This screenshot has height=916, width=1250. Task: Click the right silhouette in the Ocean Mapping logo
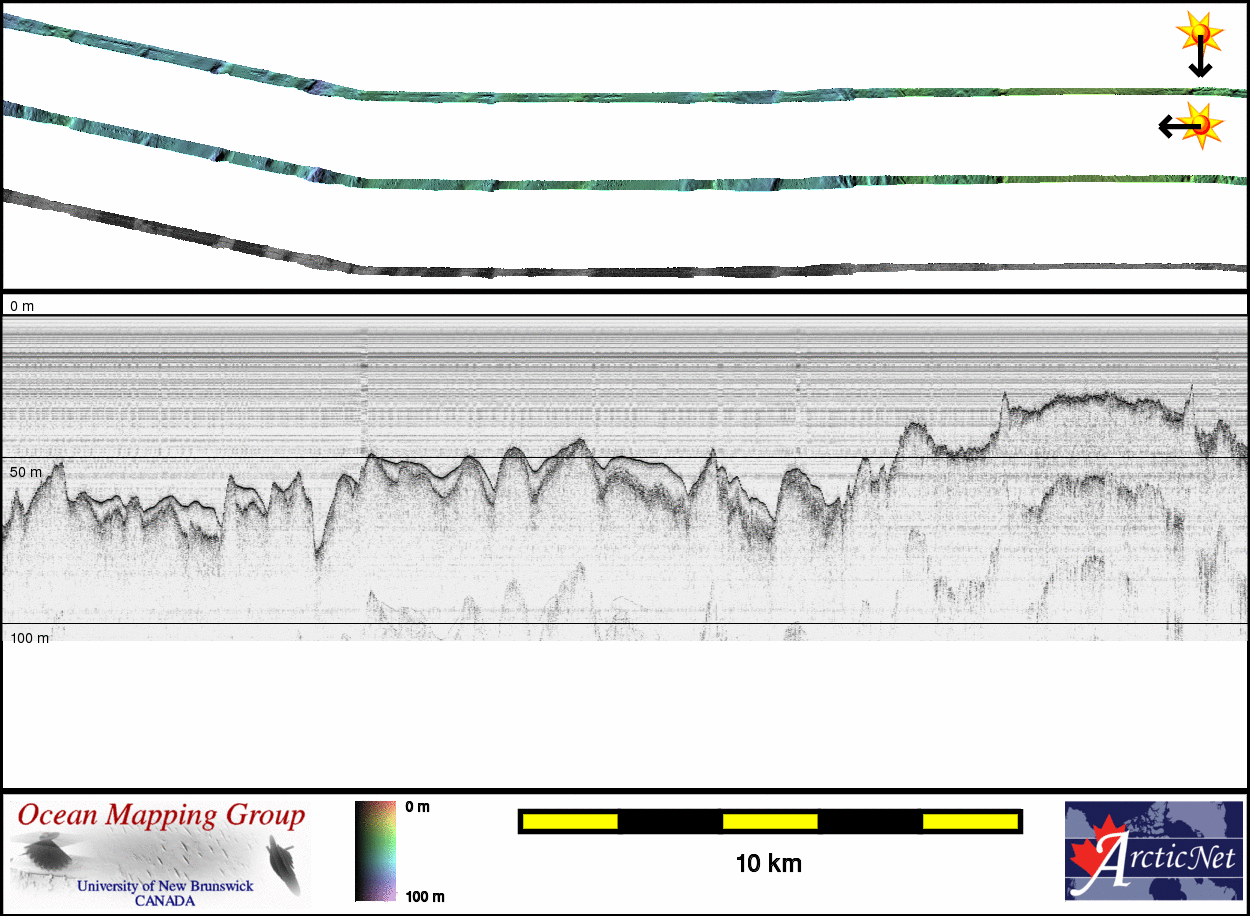coord(283,860)
